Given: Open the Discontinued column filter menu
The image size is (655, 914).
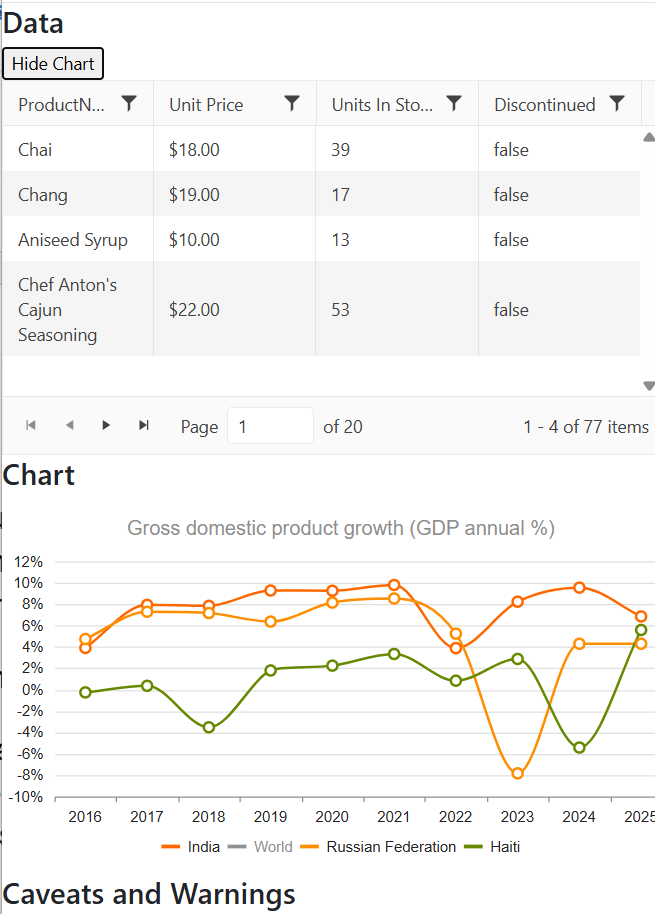Looking at the screenshot, I should 618,104.
